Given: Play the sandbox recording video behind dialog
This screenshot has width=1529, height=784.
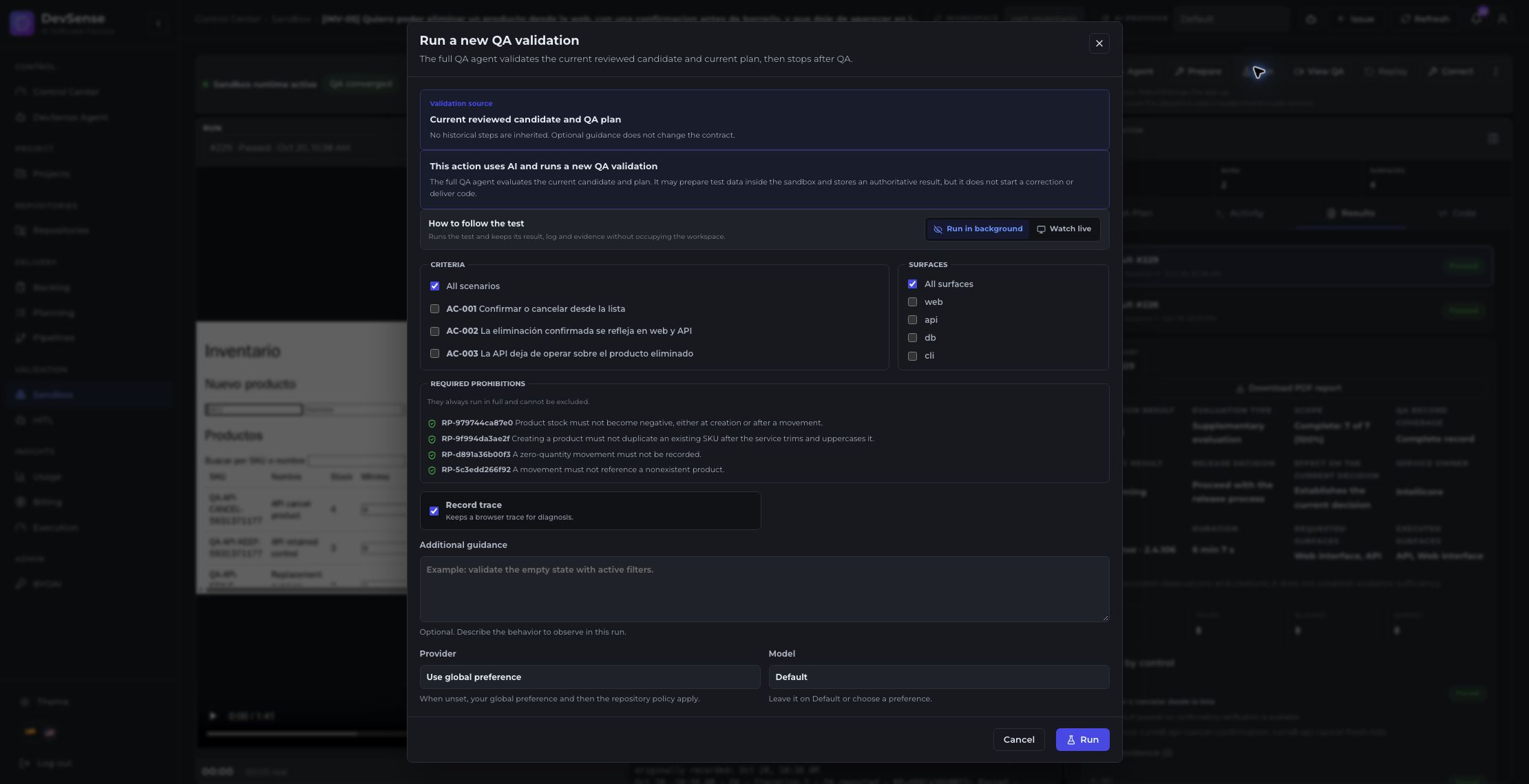Looking at the screenshot, I should [213, 716].
